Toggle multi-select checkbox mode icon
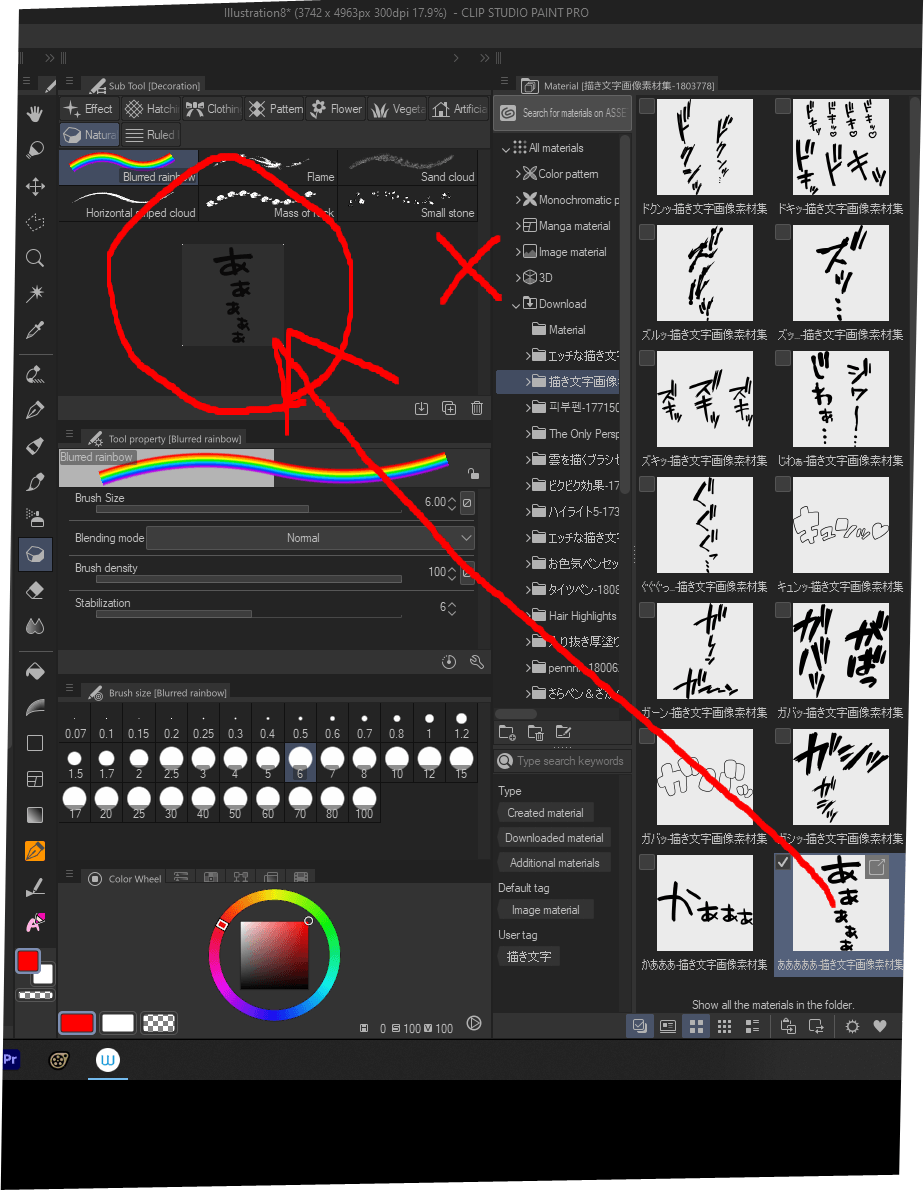The width and height of the screenshot is (924, 1190). click(640, 1026)
